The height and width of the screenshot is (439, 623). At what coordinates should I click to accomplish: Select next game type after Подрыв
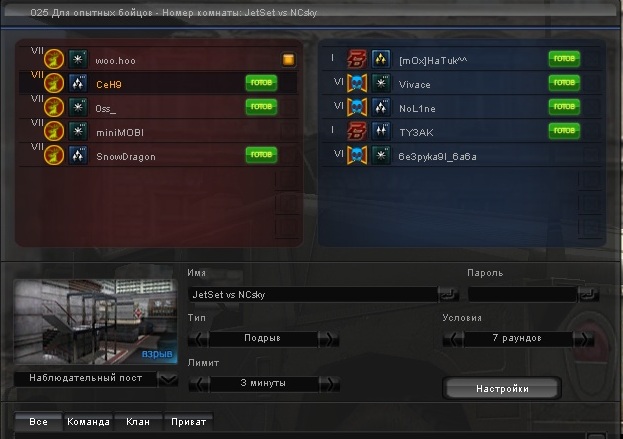click(x=329, y=339)
